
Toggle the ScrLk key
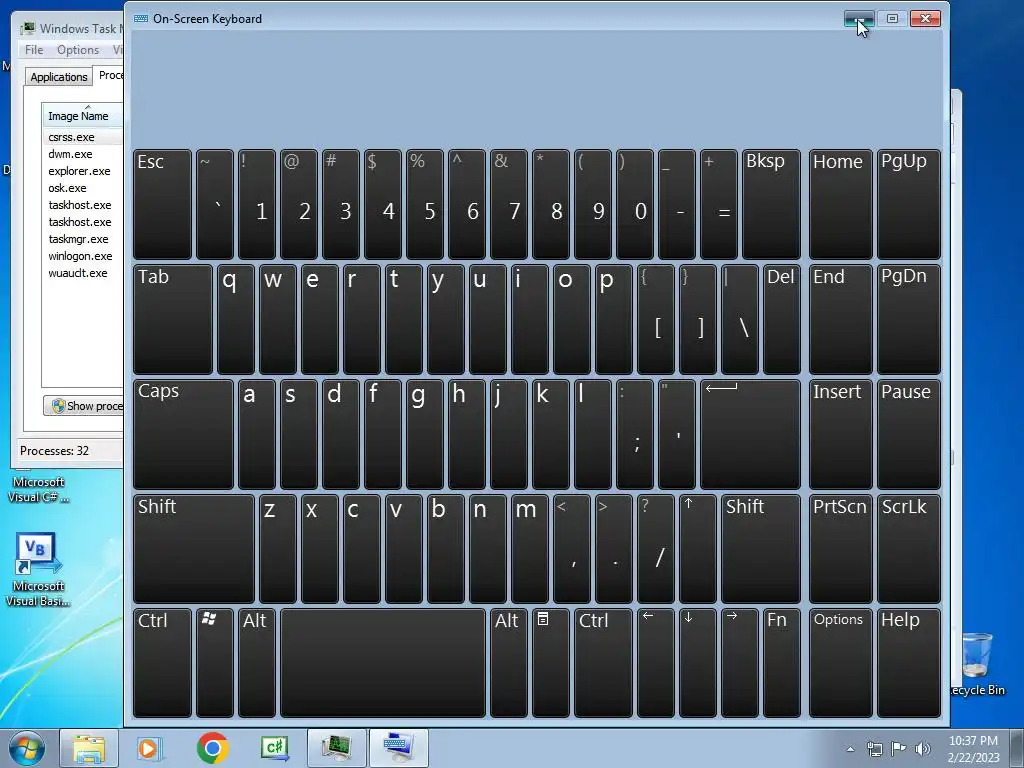coord(908,549)
